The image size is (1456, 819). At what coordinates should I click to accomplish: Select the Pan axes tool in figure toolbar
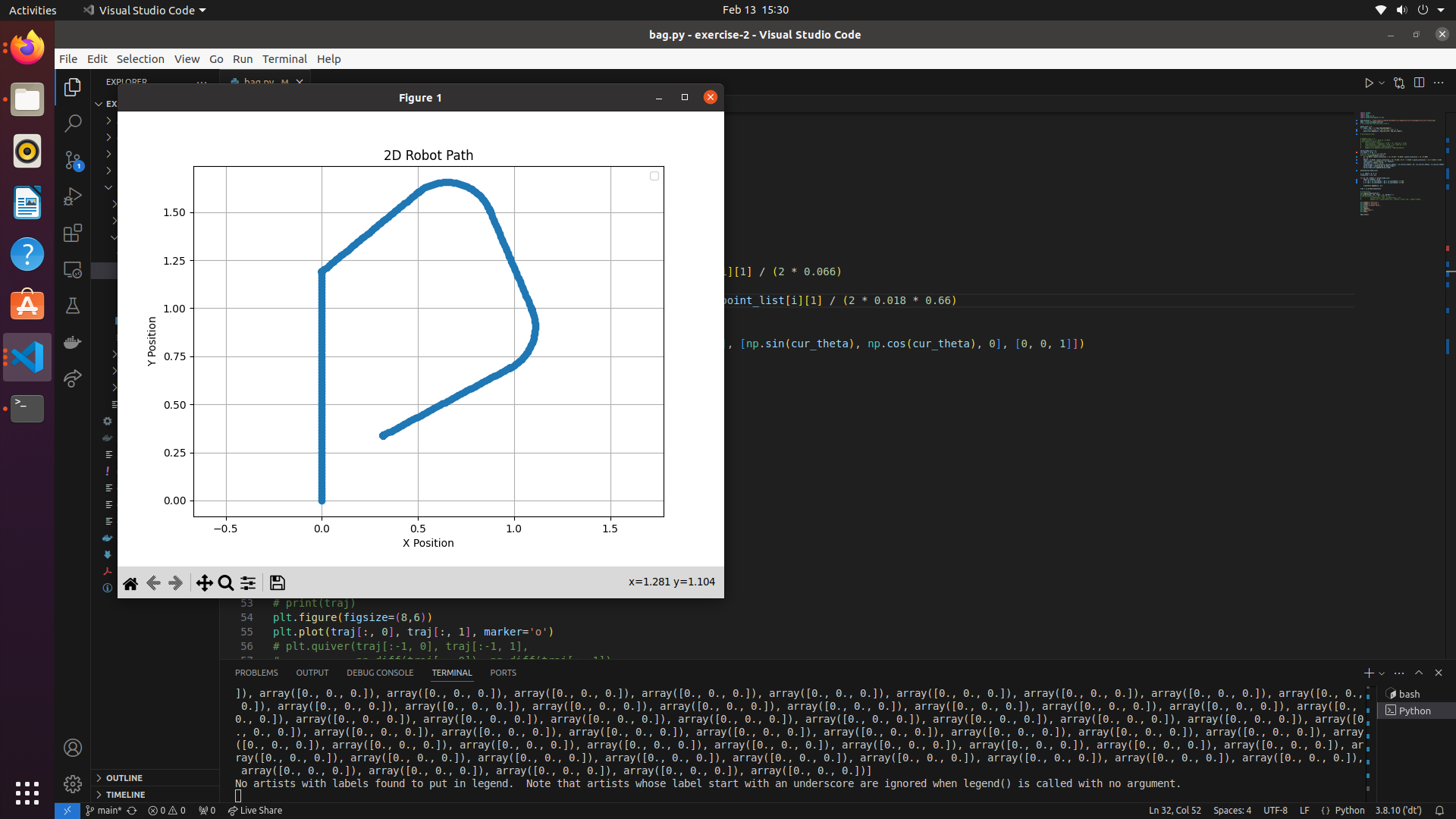click(204, 583)
